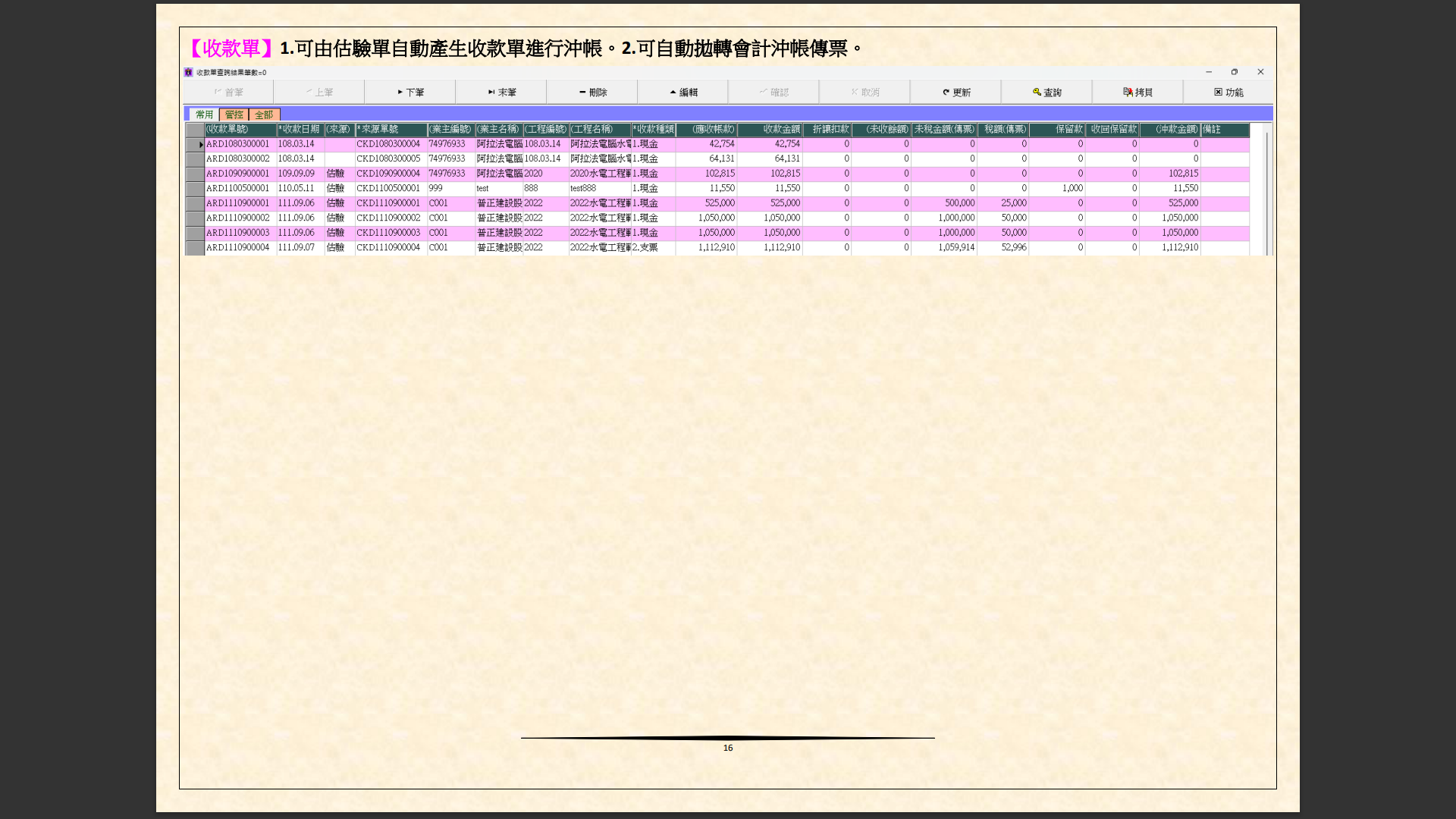Jump to last record with 末筆
The image size is (1456, 819).
click(x=501, y=92)
